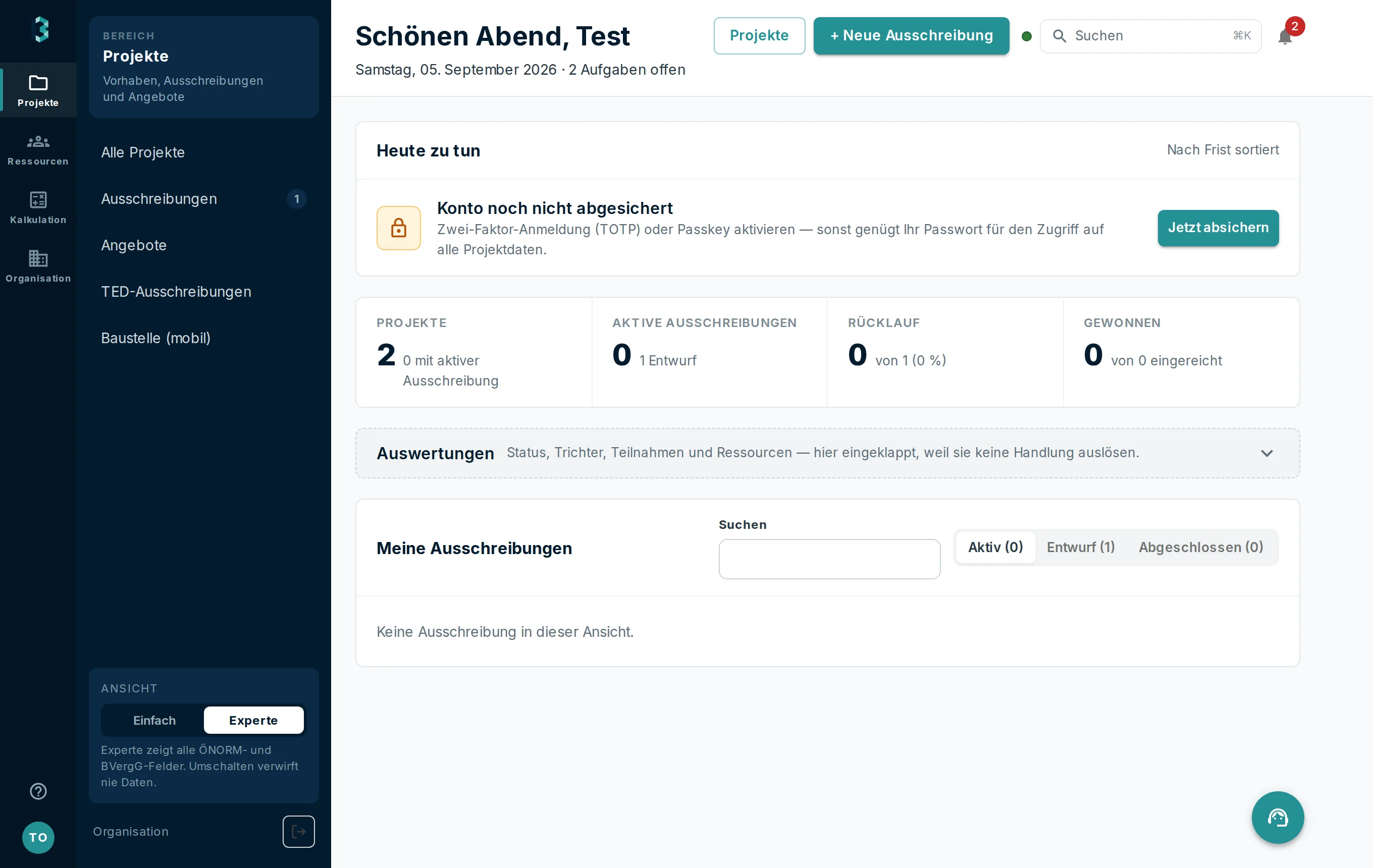
Task: Click the Projekte stat card showing 2
Action: [474, 352]
